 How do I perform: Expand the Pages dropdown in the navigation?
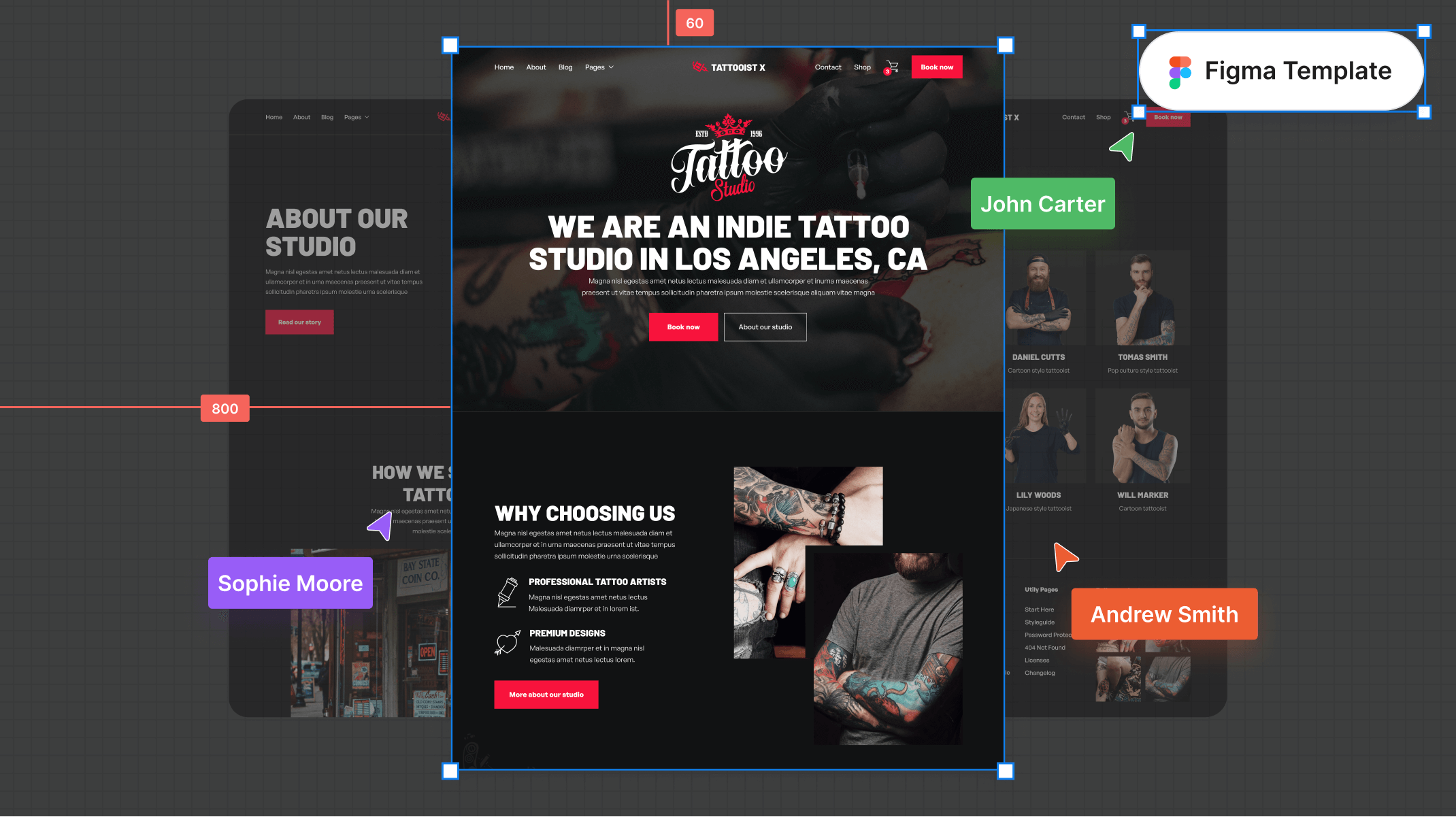(x=600, y=67)
